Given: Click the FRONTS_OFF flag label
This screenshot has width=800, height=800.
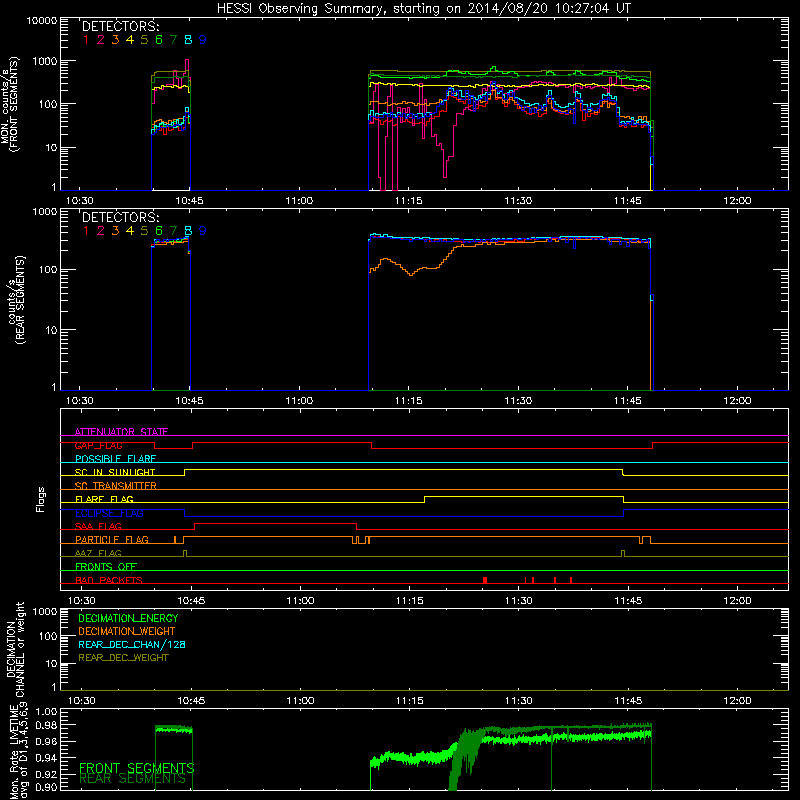Looking at the screenshot, I should [106, 567].
